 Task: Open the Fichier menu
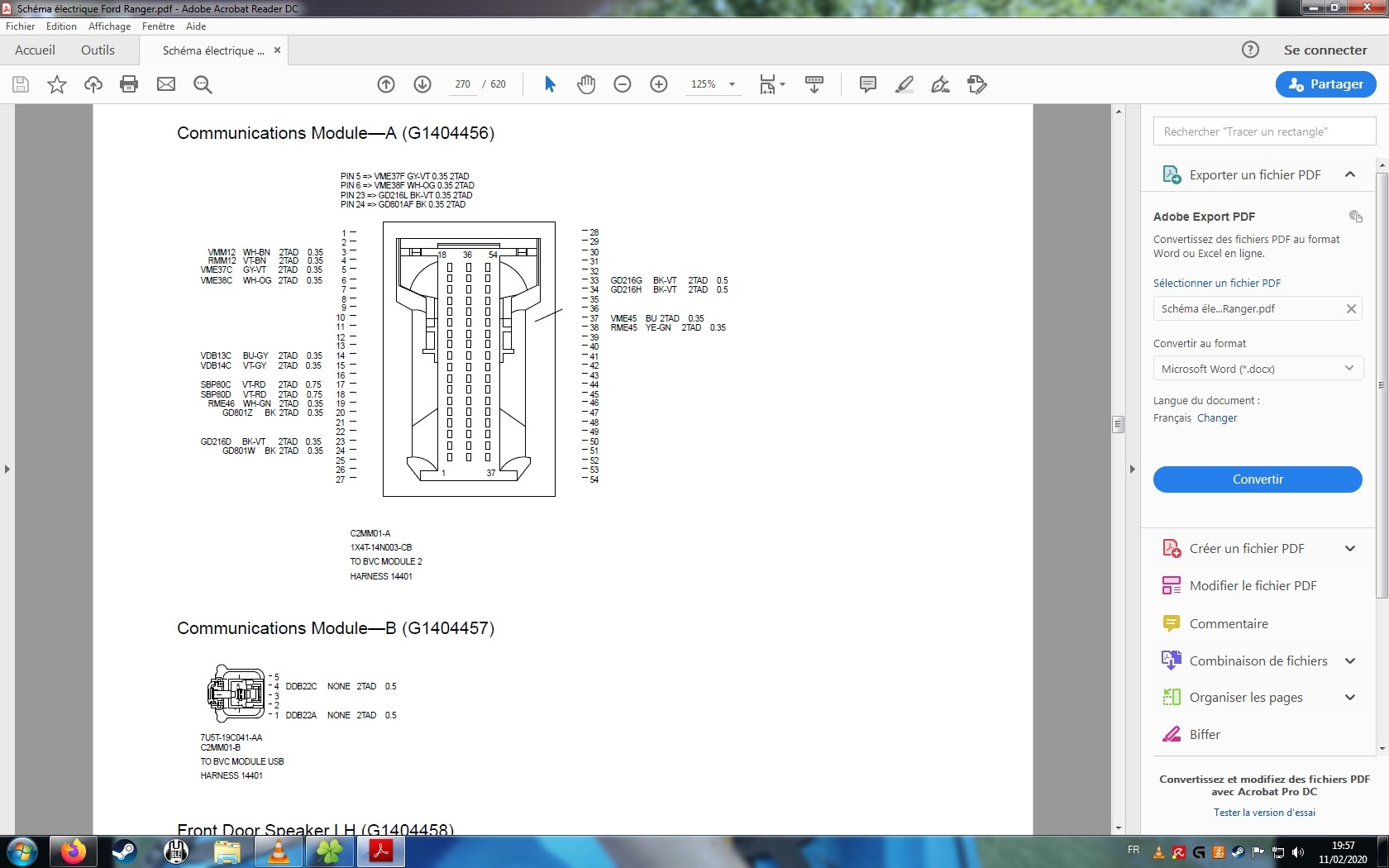click(20, 26)
